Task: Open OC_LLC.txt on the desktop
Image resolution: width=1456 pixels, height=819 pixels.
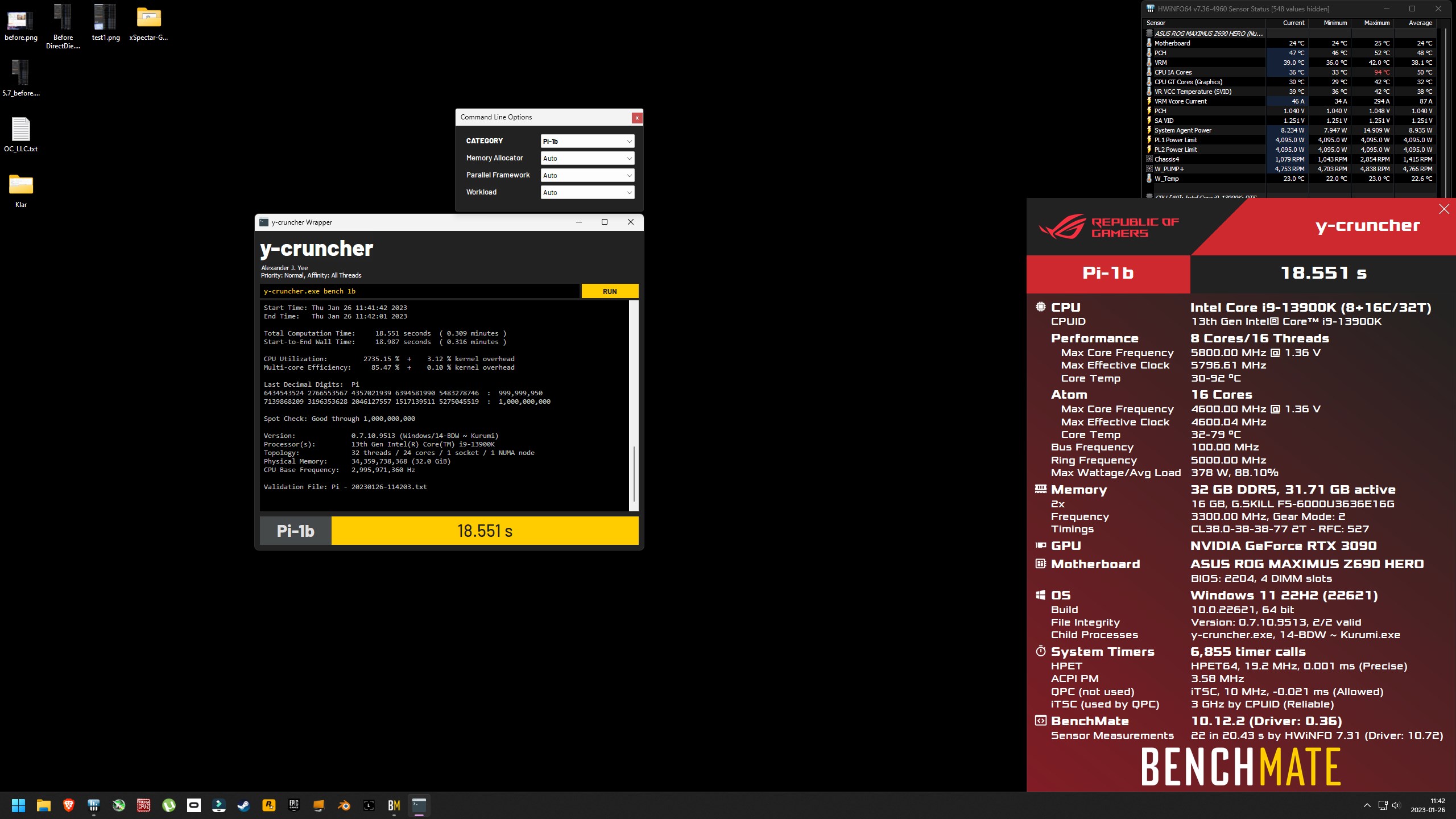Action: [21, 135]
